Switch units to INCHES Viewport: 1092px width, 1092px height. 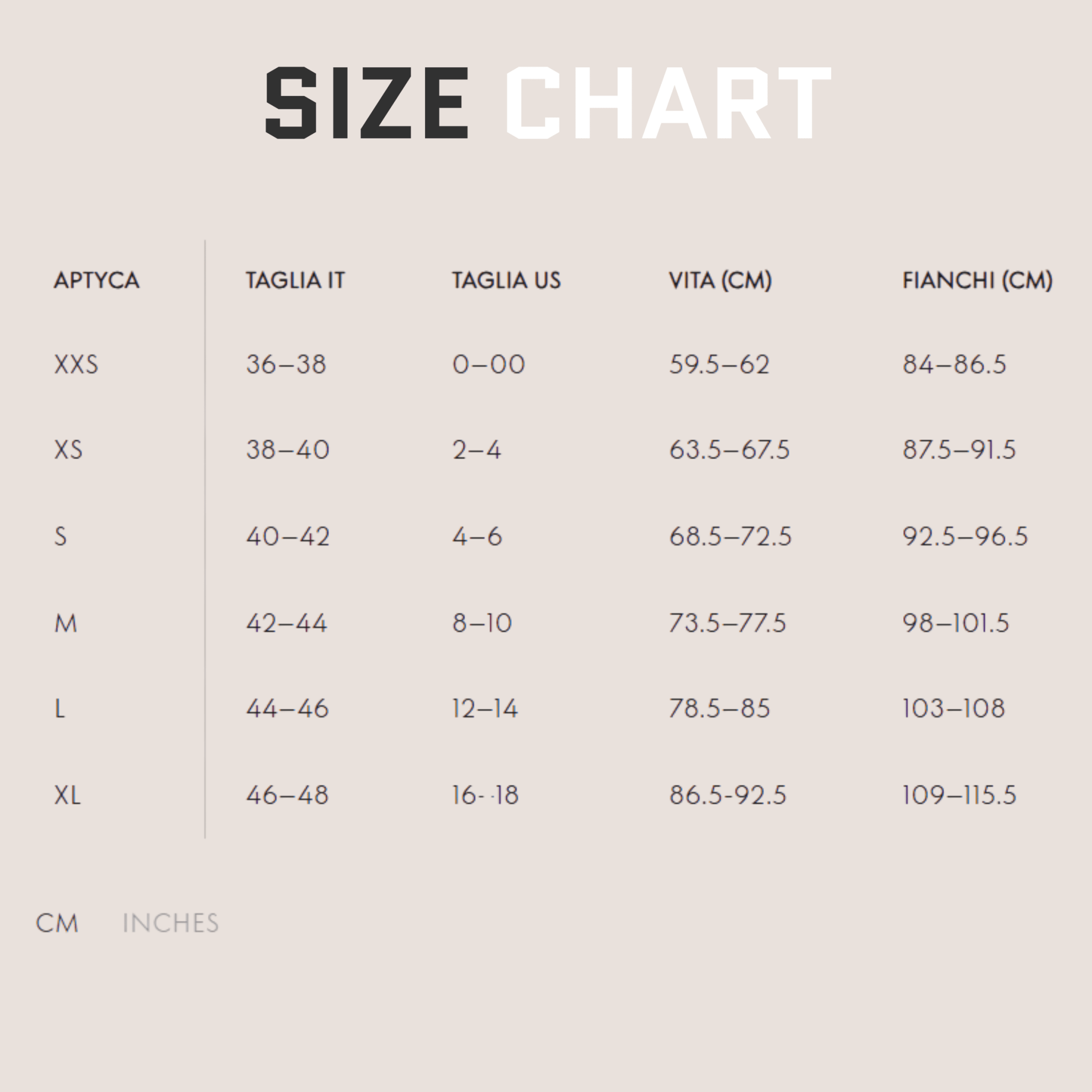170,923
